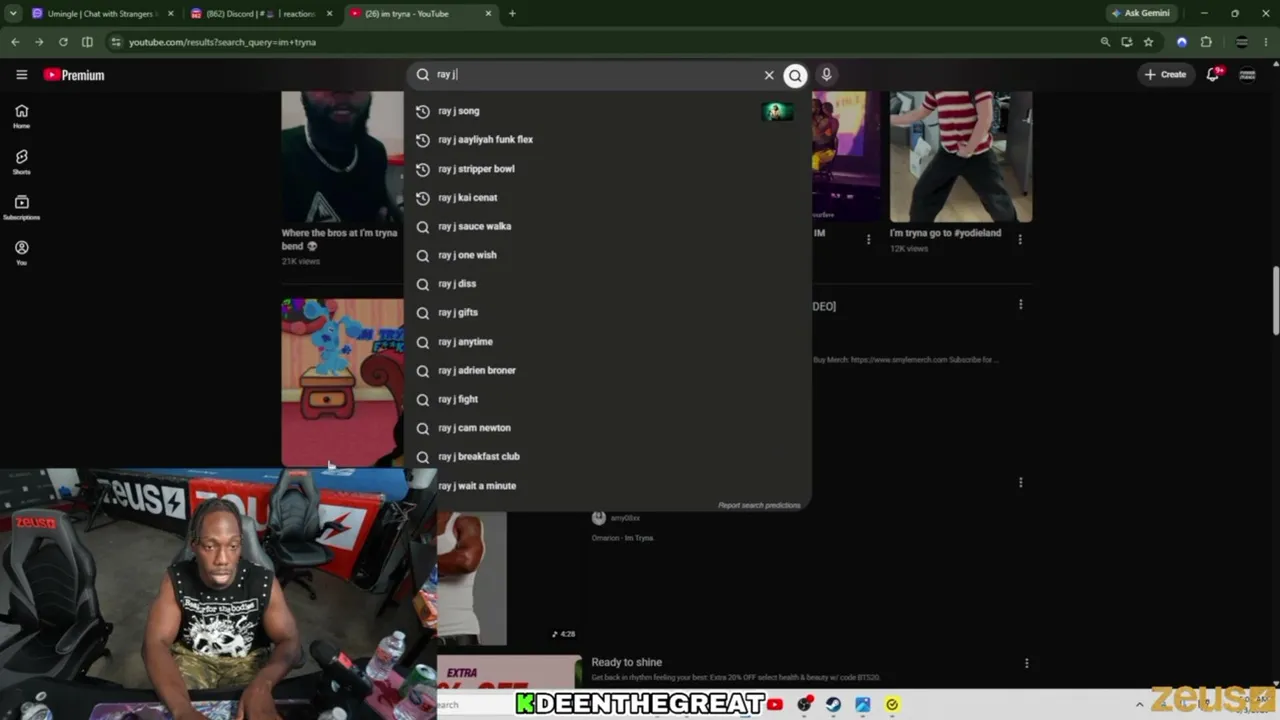1280x720 pixels.
Task: Open the YouTube notifications bell
Action: (x=1213, y=74)
